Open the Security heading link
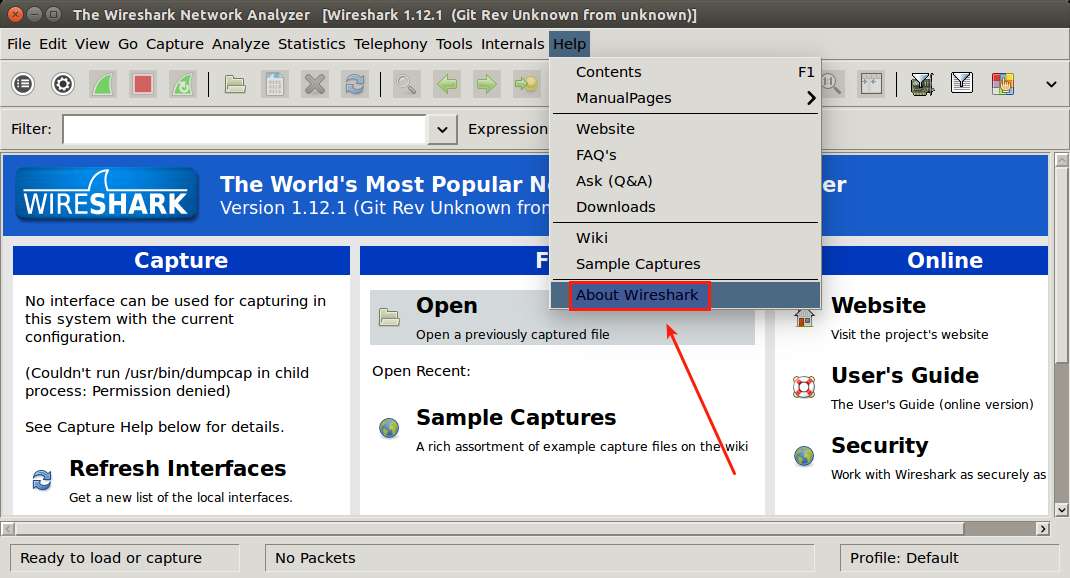The height and width of the screenshot is (578, 1070). click(x=880, y=446)
